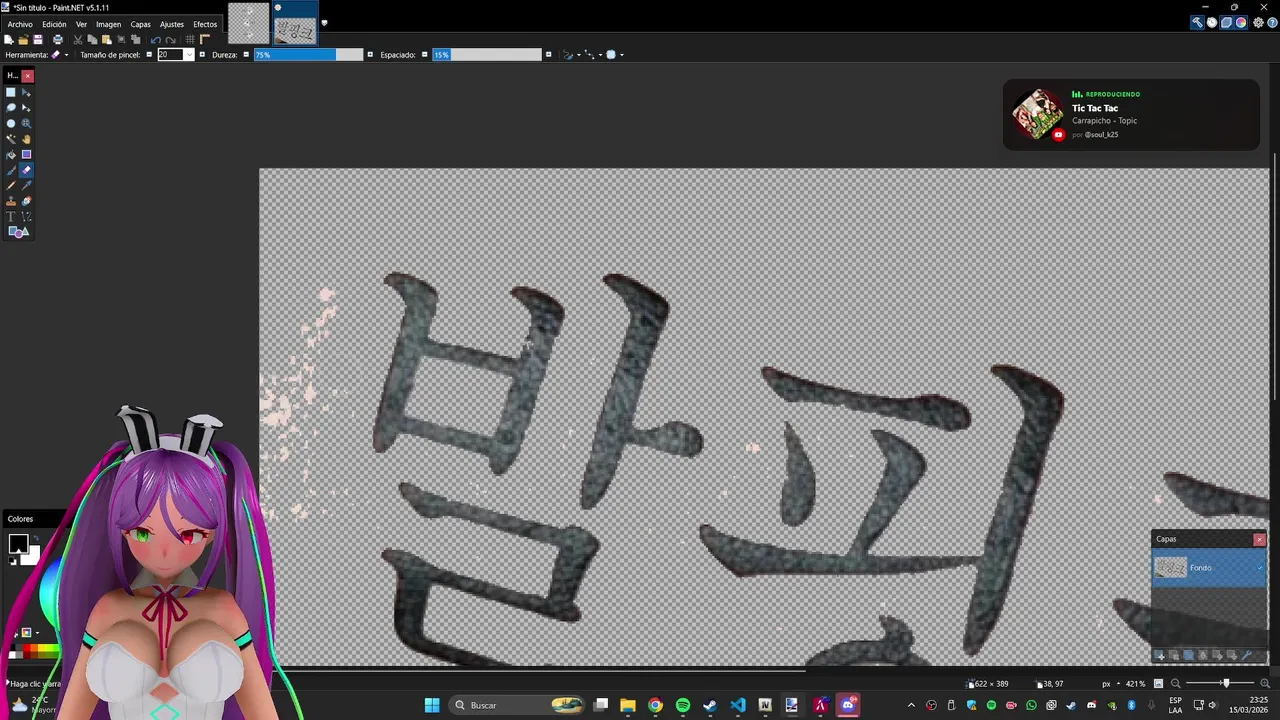Viewport: 1280px width, 720px height.
Task: Click the zoom out magnifier button
Action: click(x=1176, y=684)
